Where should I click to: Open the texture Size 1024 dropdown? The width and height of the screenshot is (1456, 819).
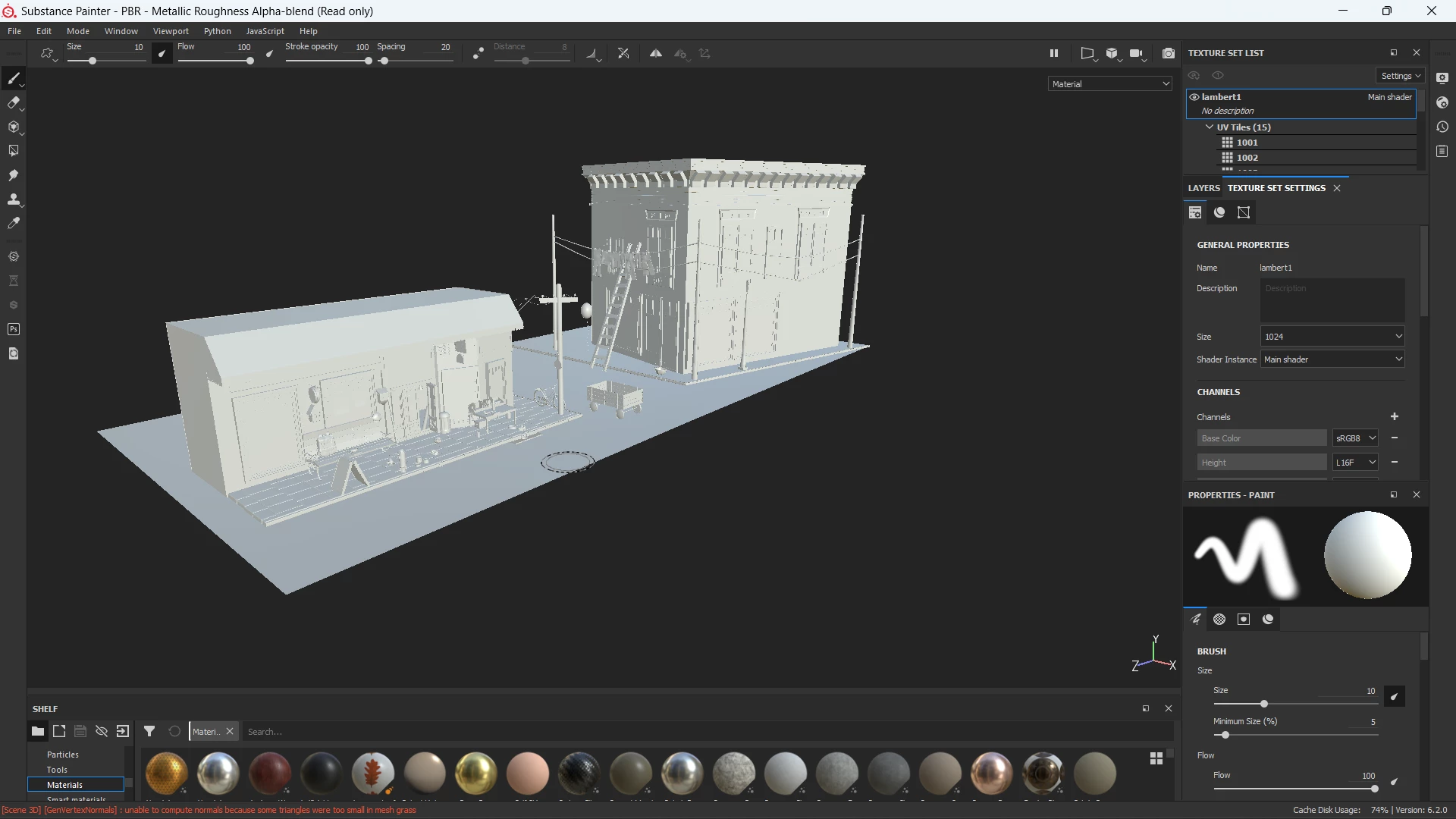pos(1332,337)
